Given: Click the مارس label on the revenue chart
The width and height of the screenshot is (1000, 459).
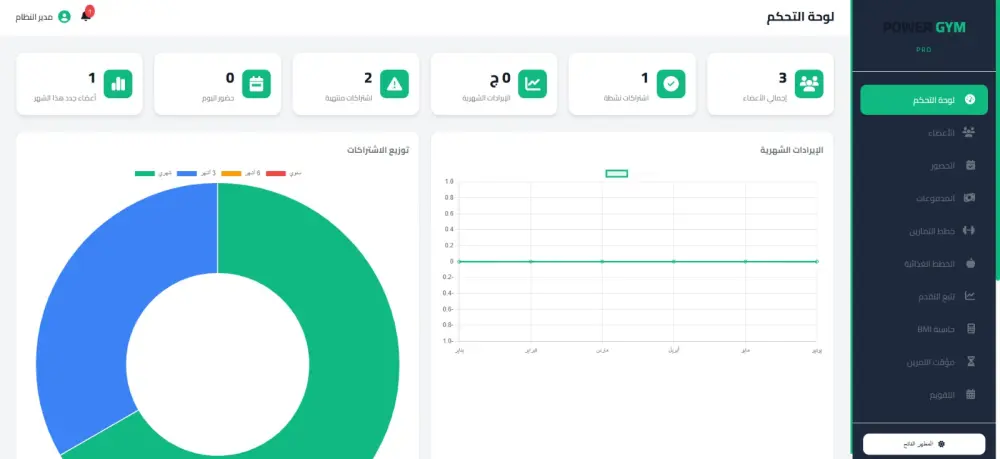Looking at the screenshot, I should (x=602, y=351).
